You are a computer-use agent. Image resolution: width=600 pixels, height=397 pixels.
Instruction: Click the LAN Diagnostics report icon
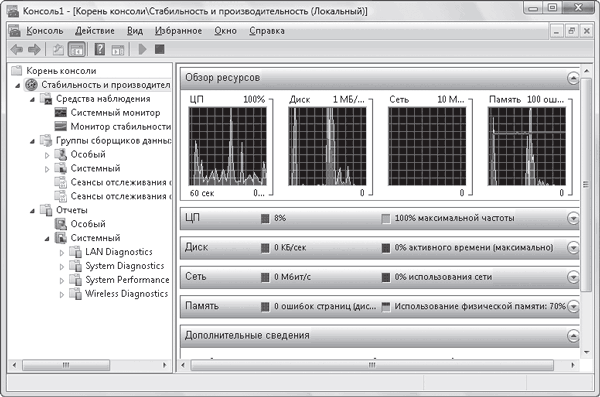click(75, 252)
